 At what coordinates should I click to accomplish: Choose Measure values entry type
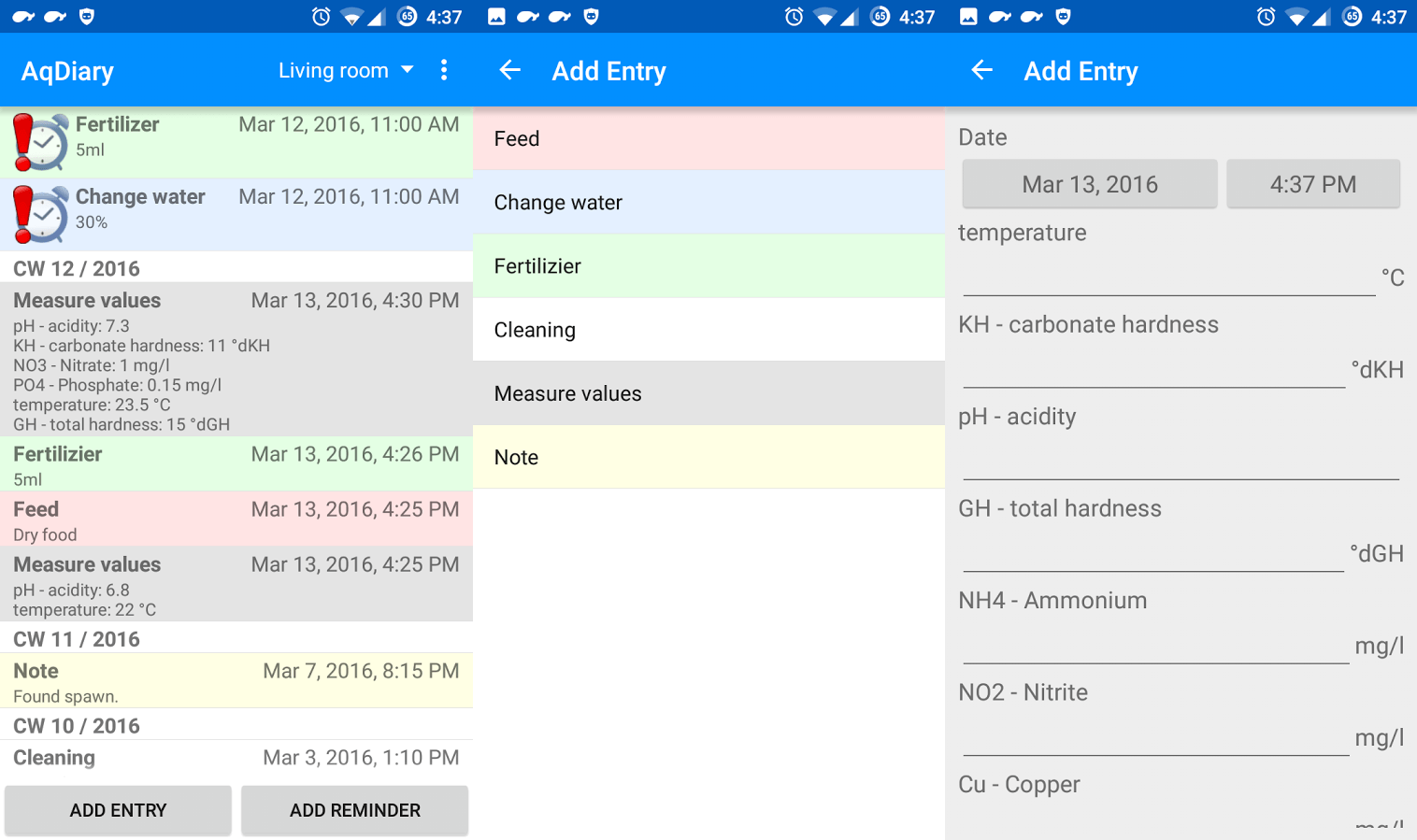tap(708, 393)
